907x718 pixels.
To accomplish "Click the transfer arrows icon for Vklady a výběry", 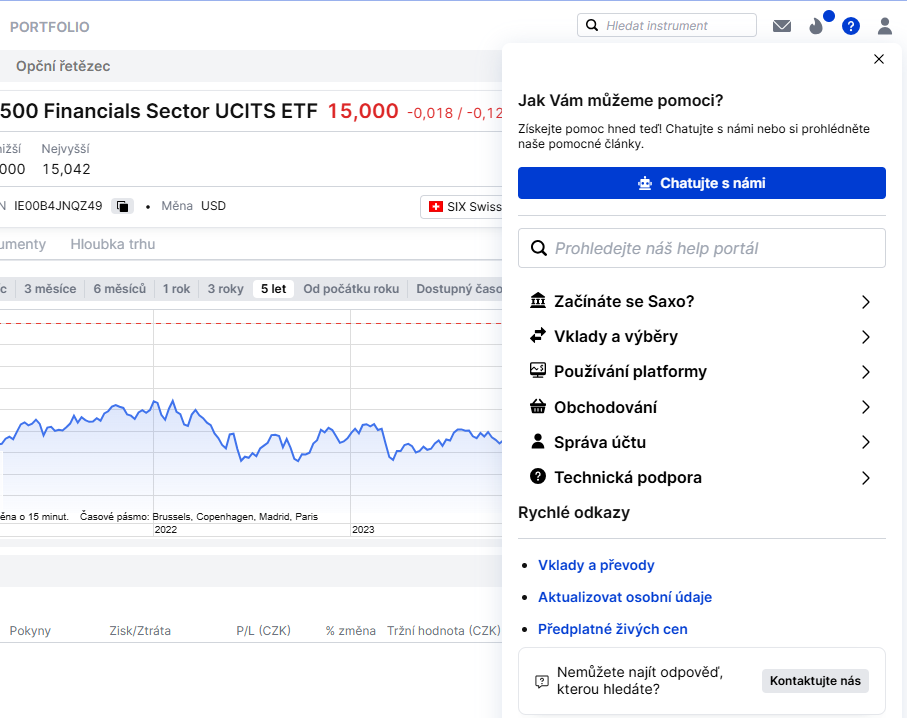I will (x=538, y=336).
